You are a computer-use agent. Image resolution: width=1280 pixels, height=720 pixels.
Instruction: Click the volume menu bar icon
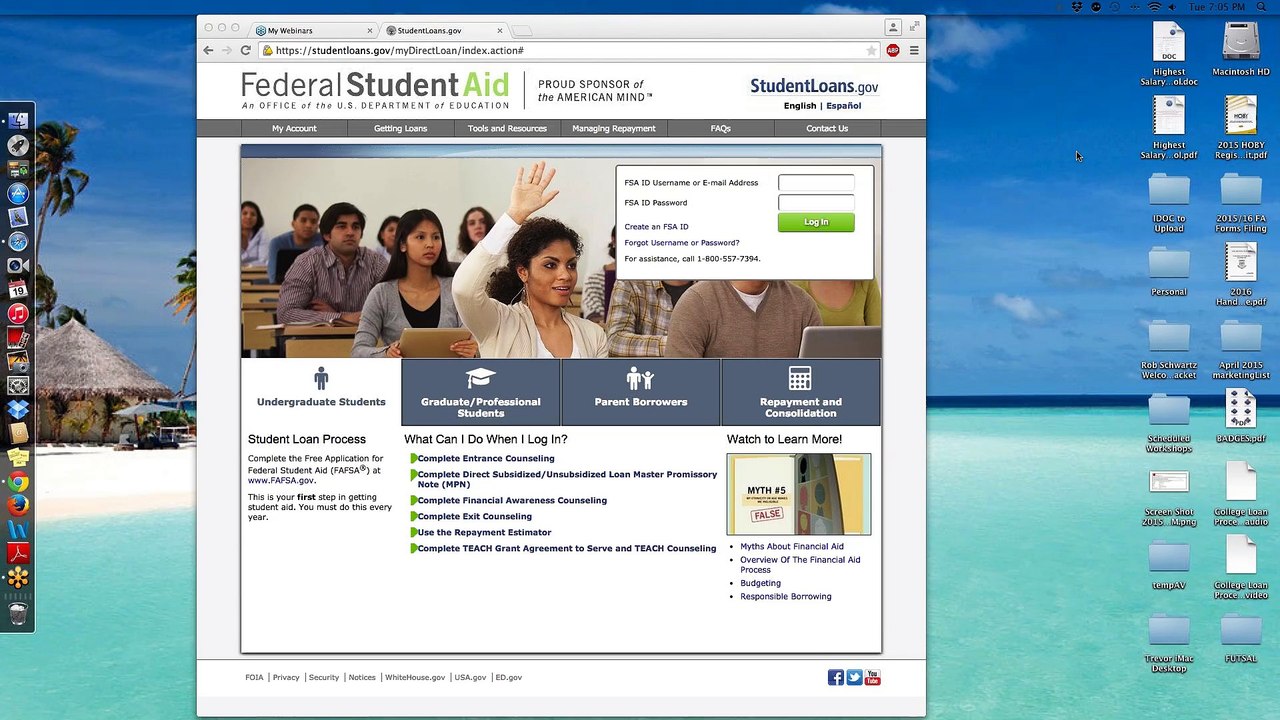(1174, 7)
